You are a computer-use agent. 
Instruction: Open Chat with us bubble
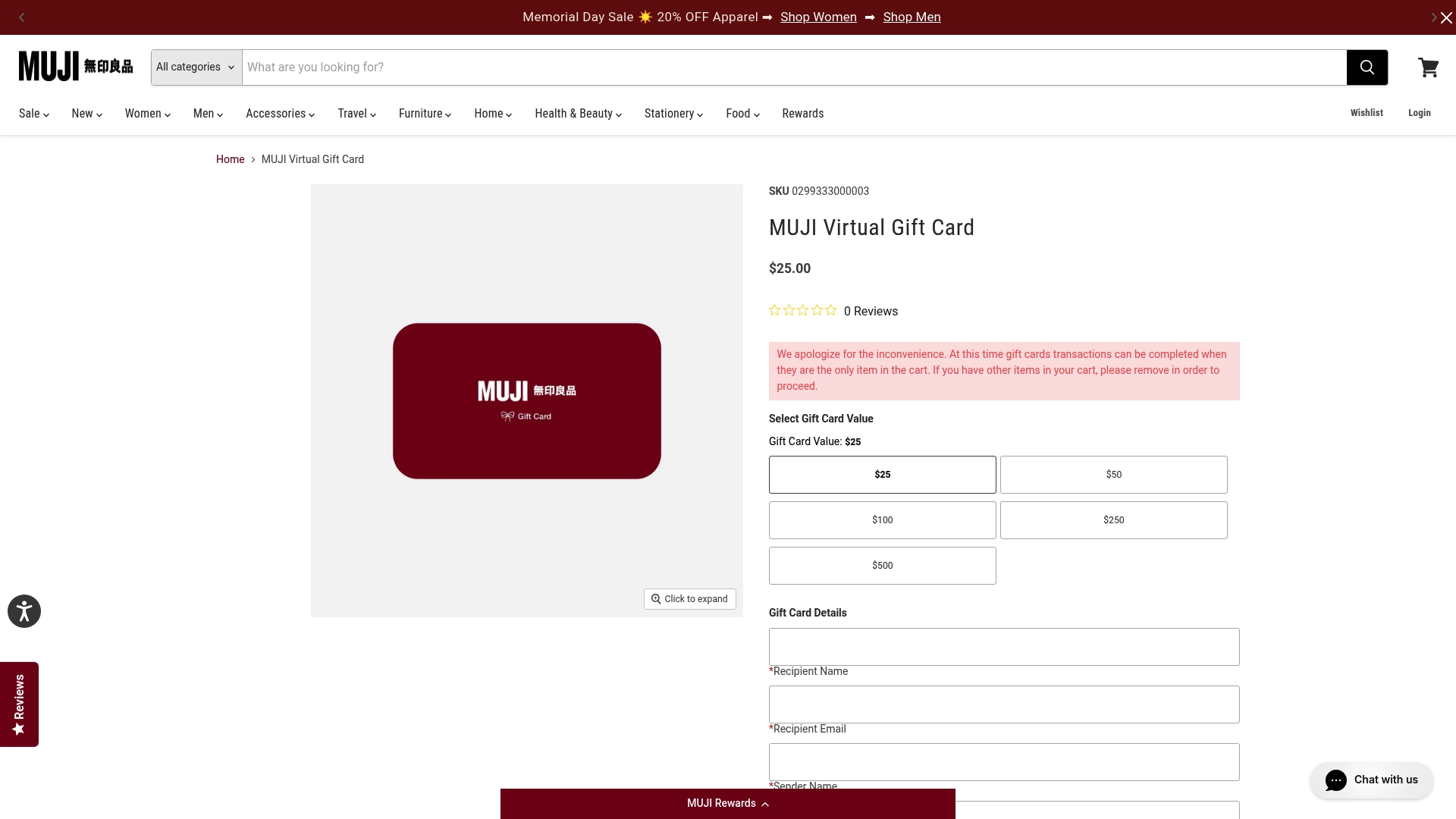pos(1371,780)
